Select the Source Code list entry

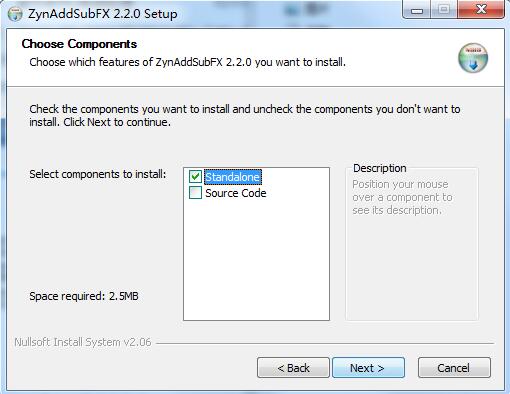point(235,193)
